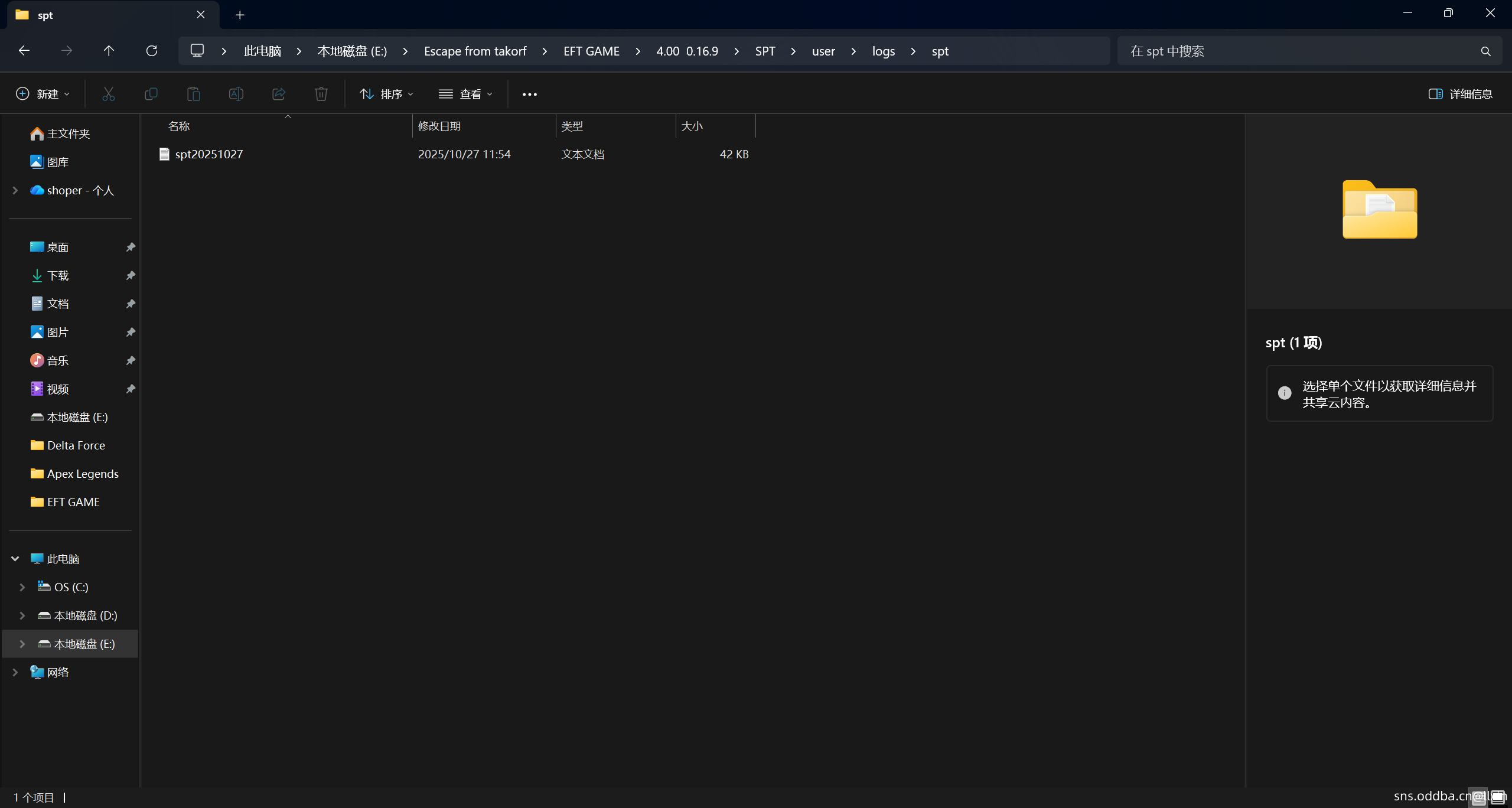
Task: Go up one folder level
Action: 109,51
